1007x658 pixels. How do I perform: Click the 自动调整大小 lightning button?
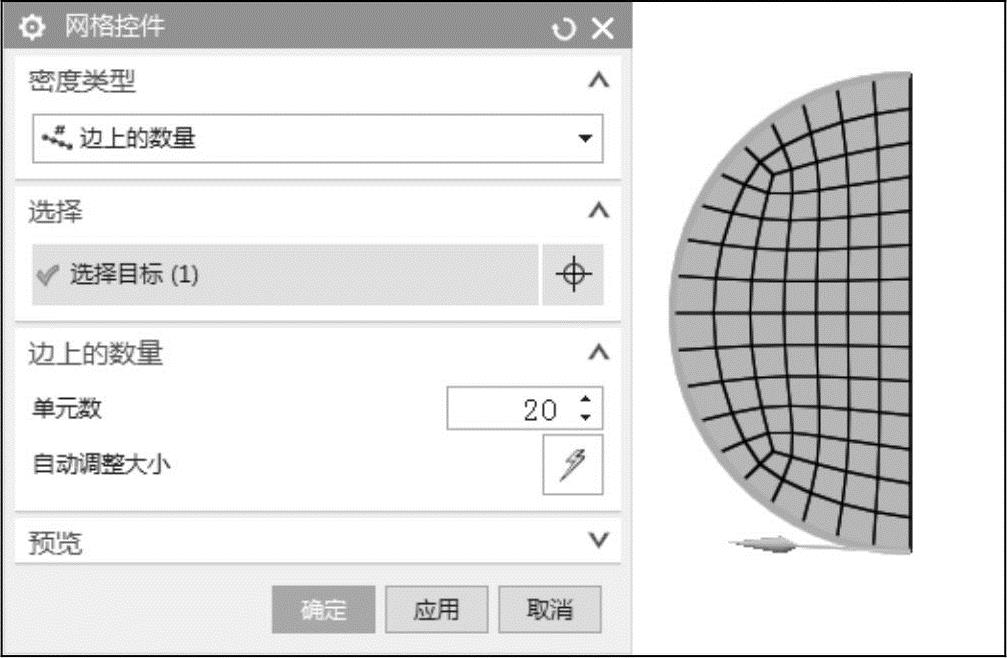coord(573,464)
